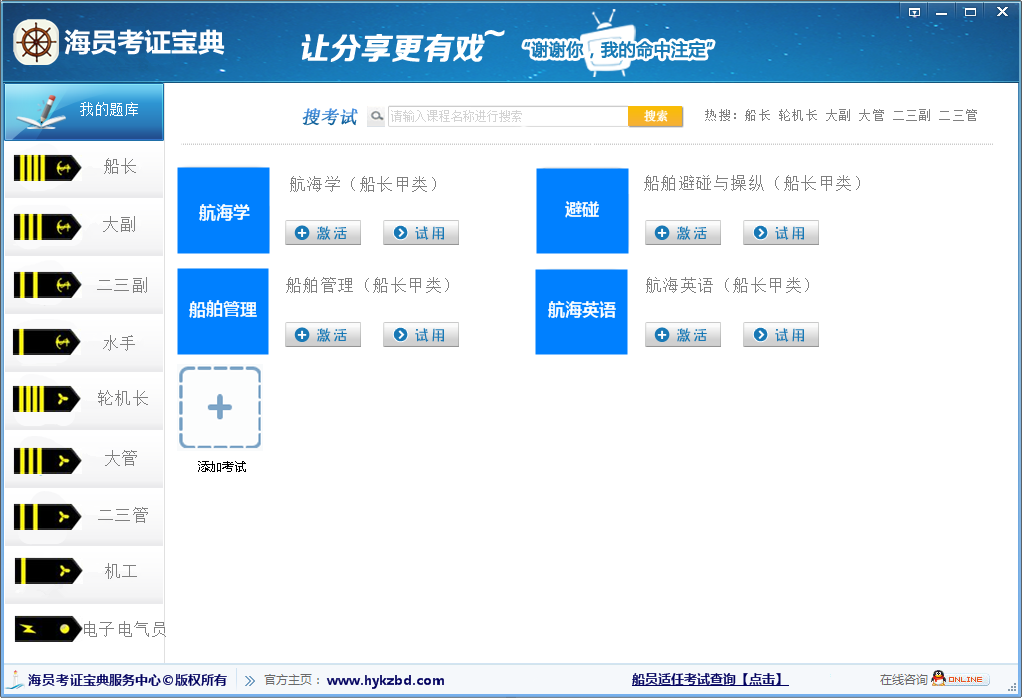Click the QQ online consultation icon

point(959,679)
